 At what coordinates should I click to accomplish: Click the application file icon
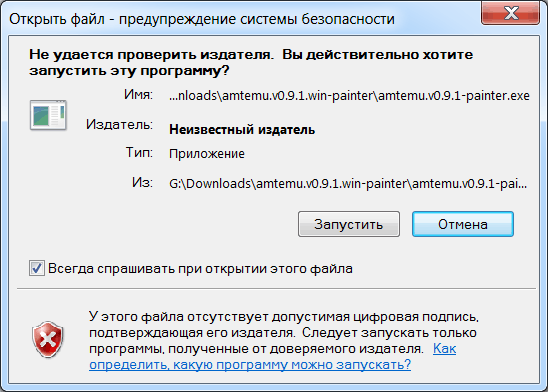tap(48, 115)
